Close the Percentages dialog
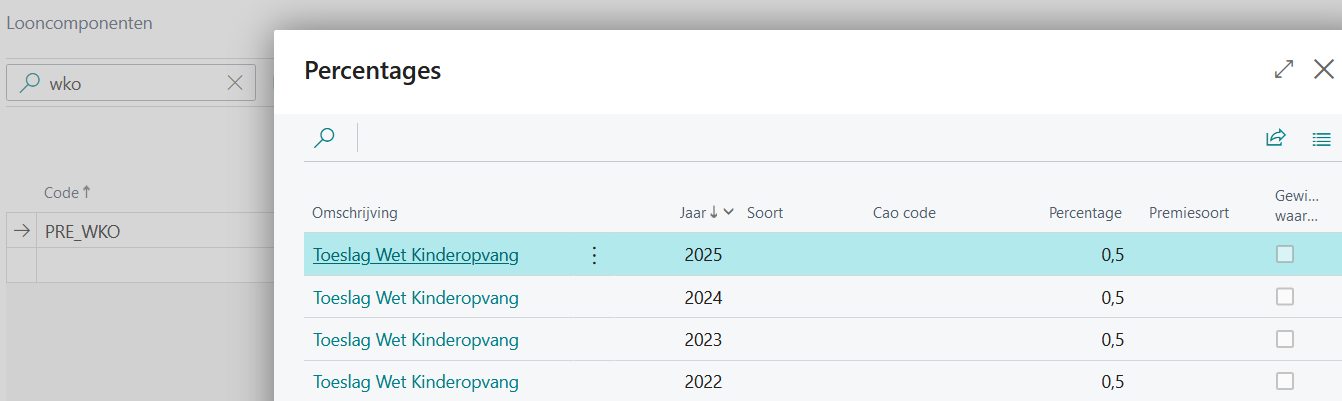The width and height of the screenshot is (1342, 401). (1323, 69)
